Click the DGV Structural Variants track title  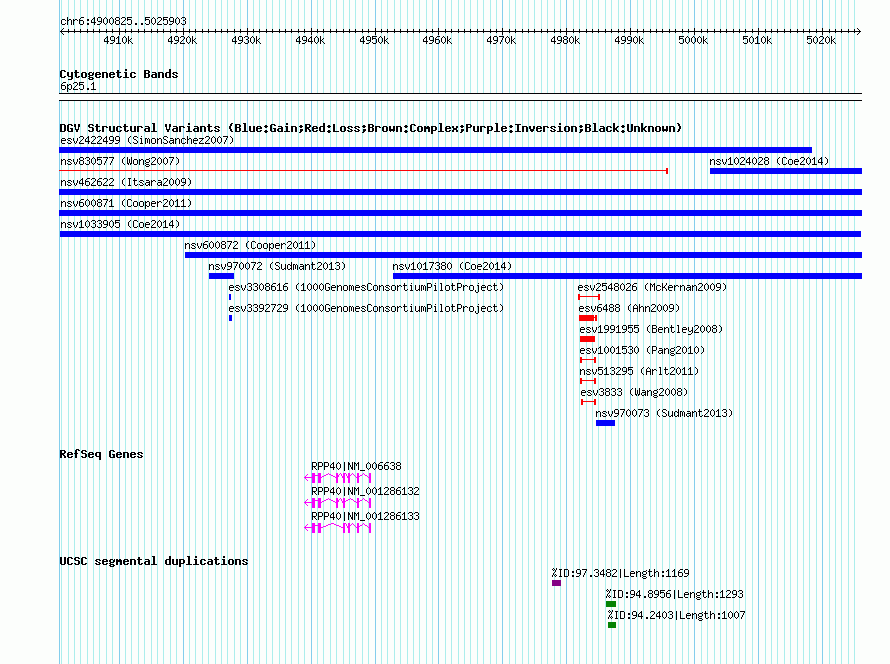(371, 128)
